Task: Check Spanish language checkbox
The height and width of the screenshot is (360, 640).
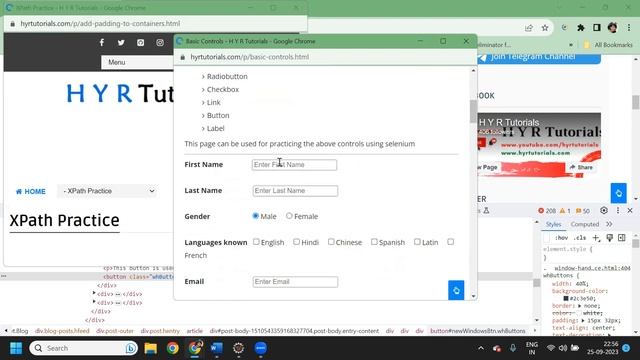Action: [374, 242]
